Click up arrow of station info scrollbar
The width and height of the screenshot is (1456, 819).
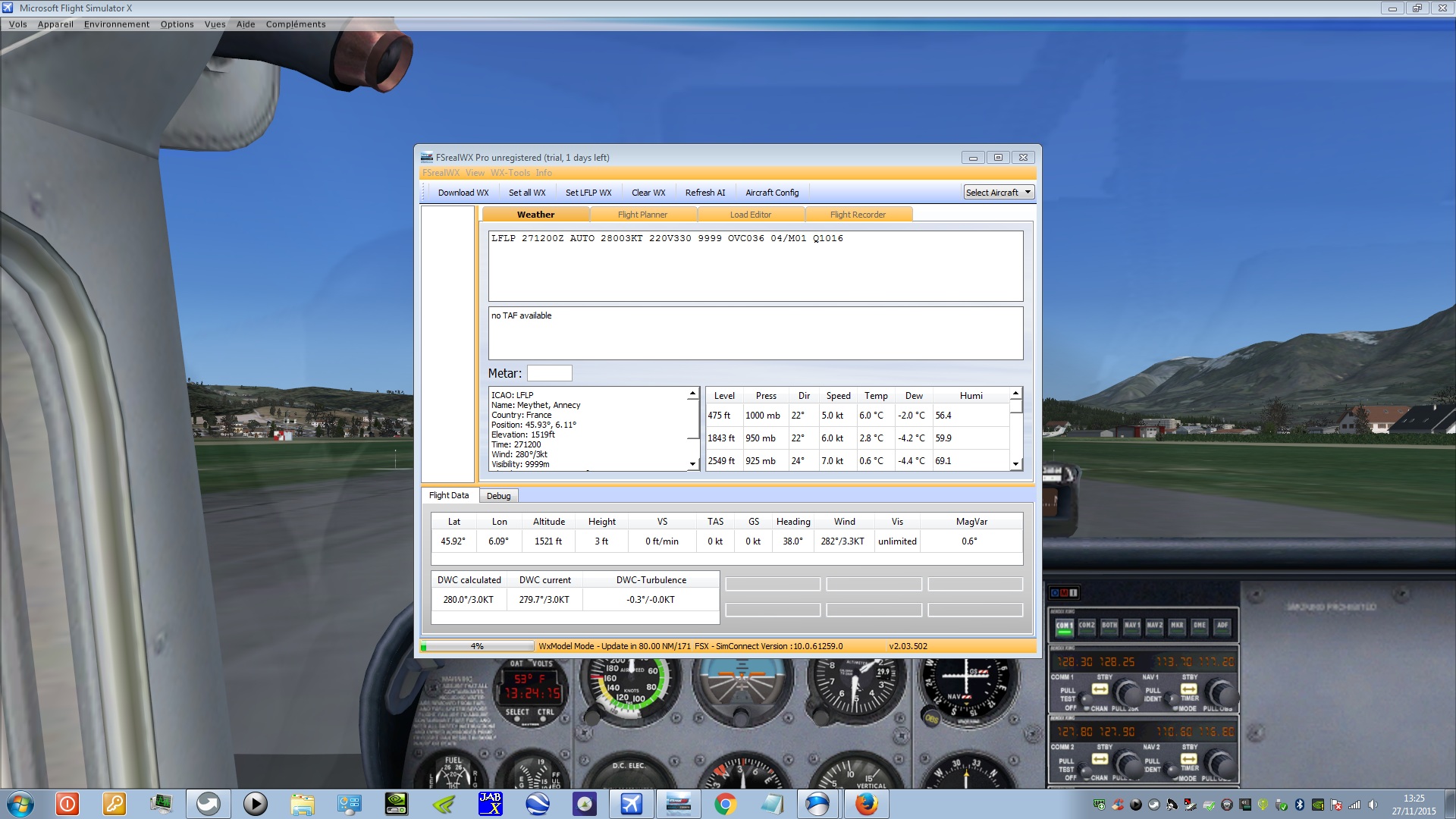[692, 394]
